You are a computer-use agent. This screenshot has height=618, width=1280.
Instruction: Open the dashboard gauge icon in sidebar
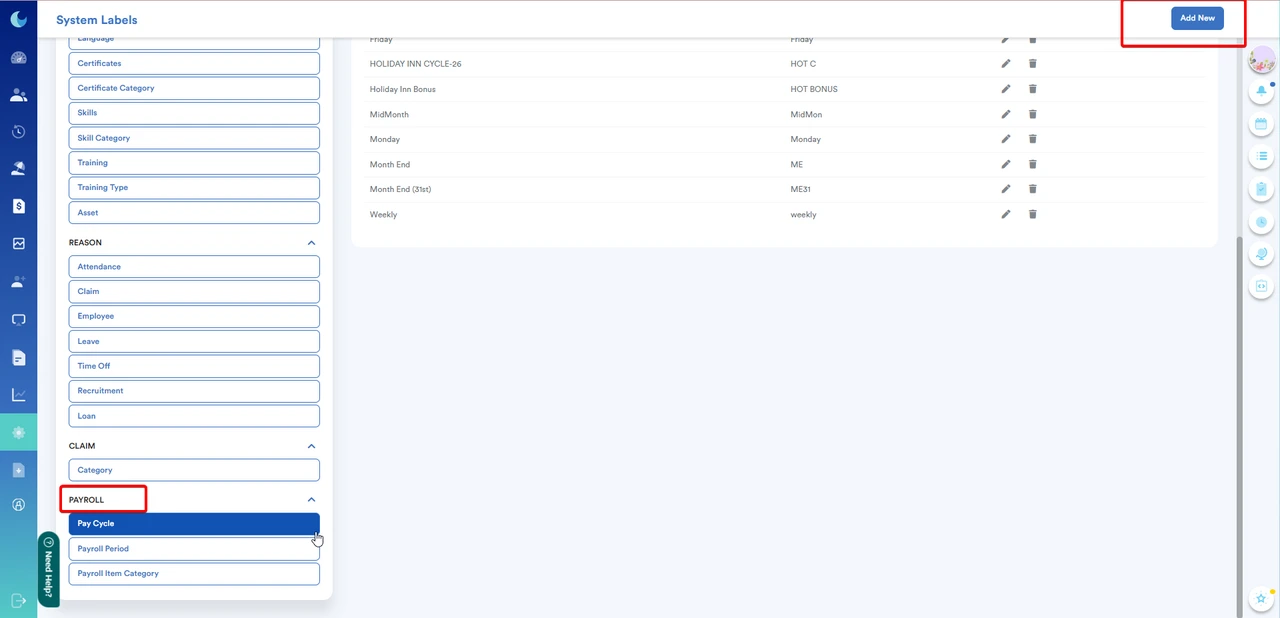click(18, 58)
